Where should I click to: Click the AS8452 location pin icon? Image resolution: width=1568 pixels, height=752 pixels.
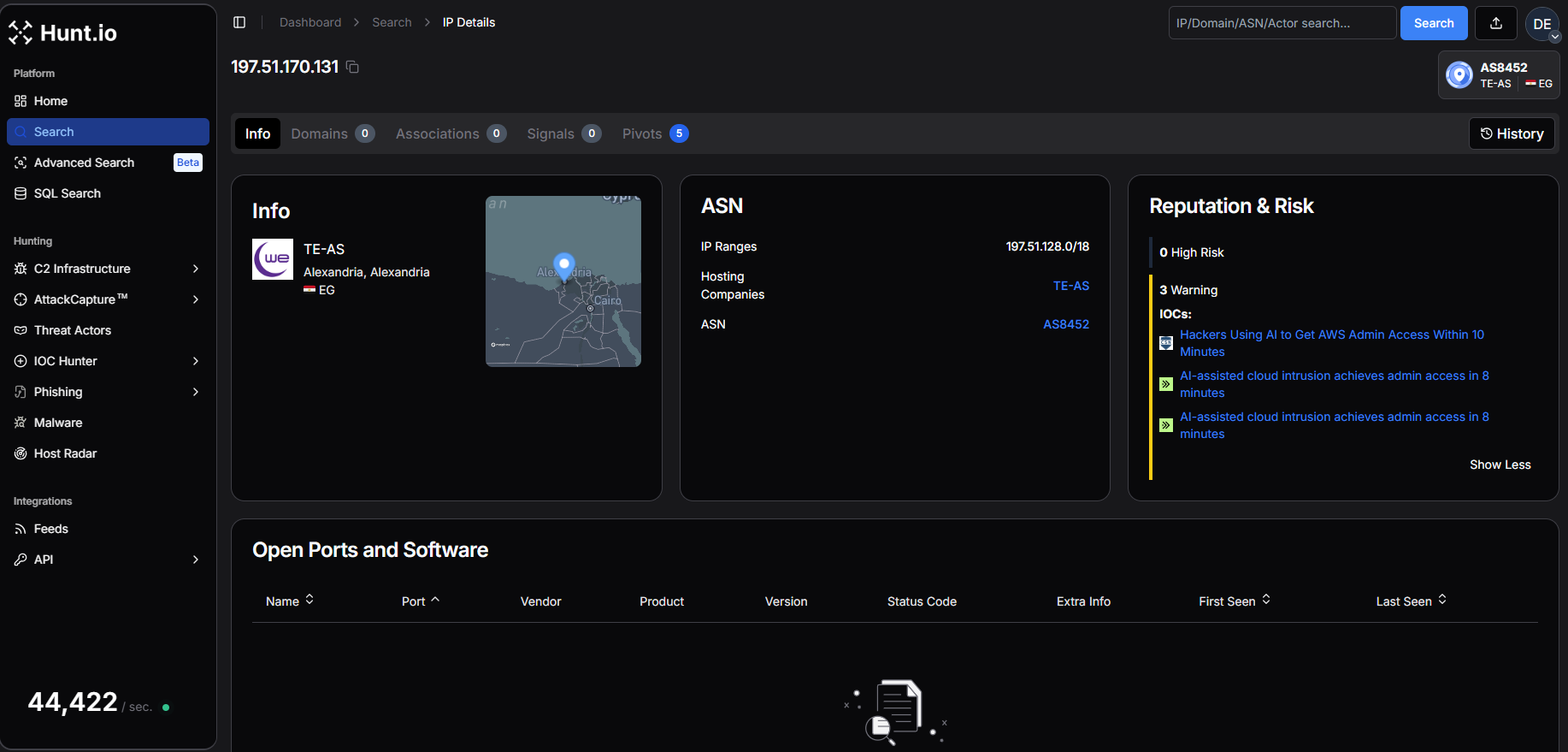[x=1459, y=75]
